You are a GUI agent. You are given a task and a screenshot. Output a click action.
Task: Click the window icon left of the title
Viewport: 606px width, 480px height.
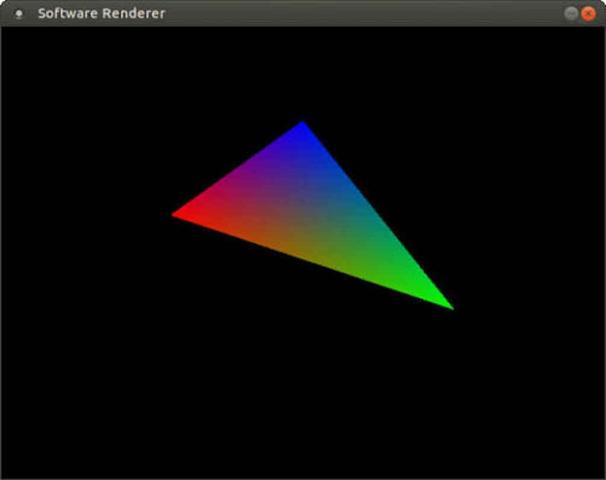pyautogui.click(x=18, y=14)
